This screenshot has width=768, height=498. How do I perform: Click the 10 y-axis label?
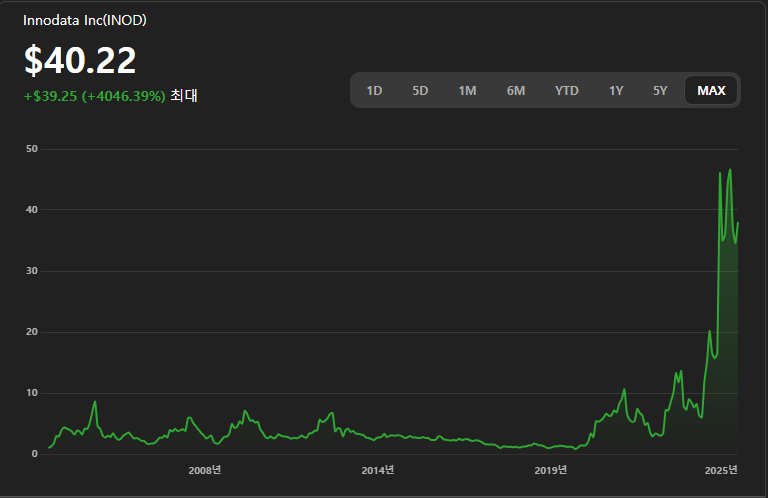32,393
